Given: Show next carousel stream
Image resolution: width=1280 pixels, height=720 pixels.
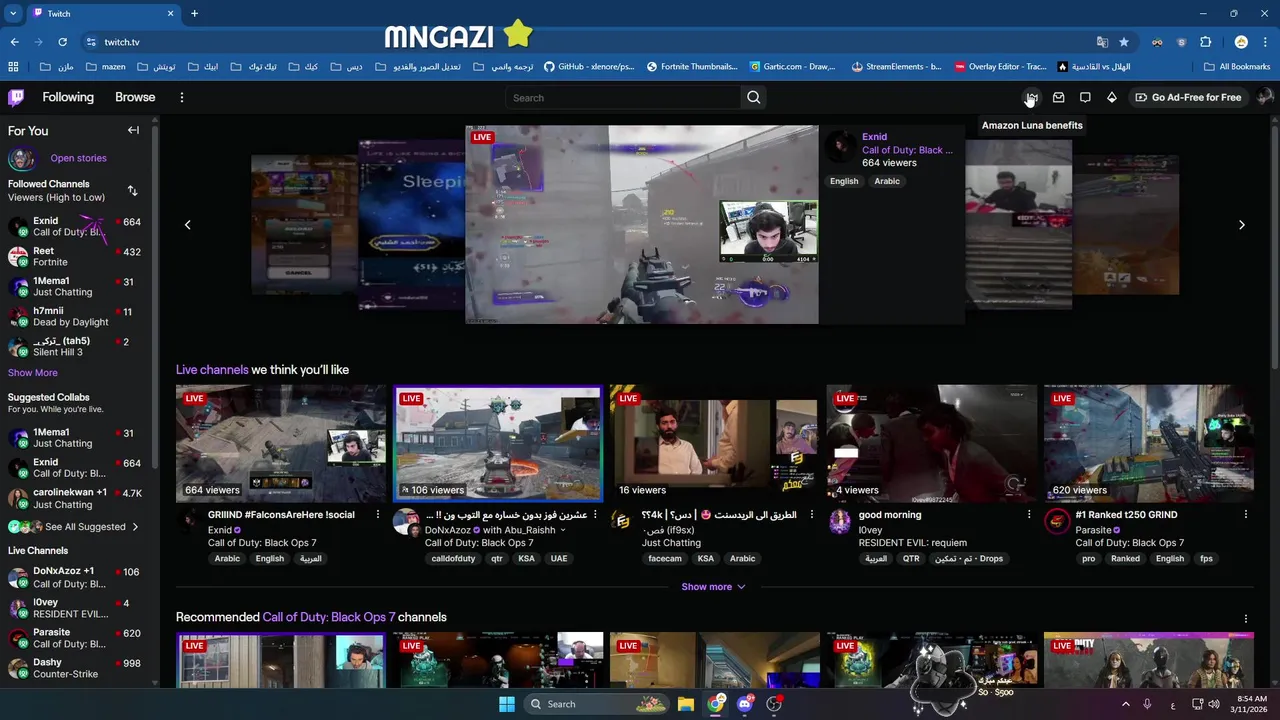Looking at the screenshot, I should (1242, 224).
